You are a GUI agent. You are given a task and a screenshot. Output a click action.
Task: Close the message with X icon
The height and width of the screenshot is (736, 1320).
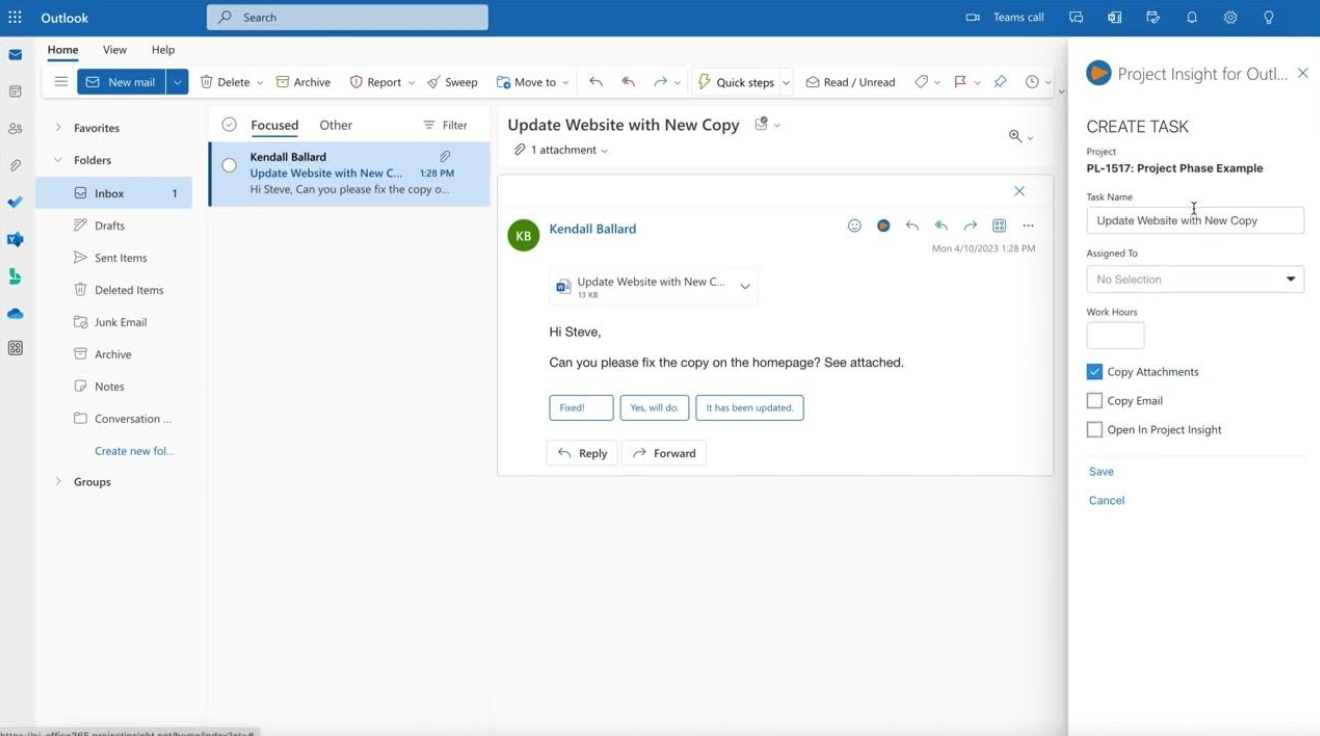[1019, 191]
